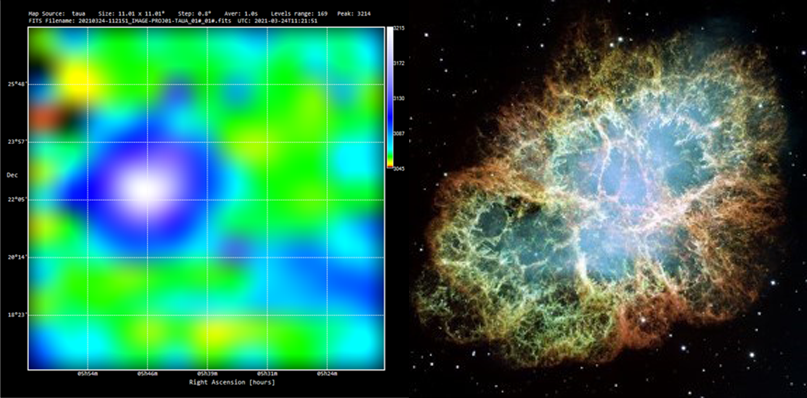Click the 3215 value atop the color scale

[400, 29]
